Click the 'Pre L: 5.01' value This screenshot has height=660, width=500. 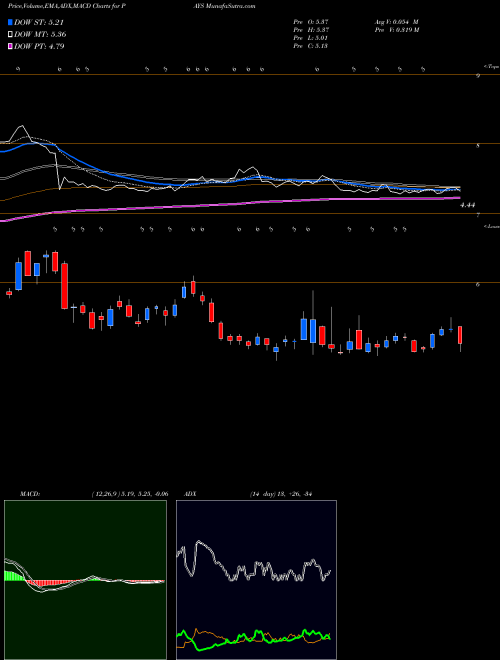click(311, 38)
